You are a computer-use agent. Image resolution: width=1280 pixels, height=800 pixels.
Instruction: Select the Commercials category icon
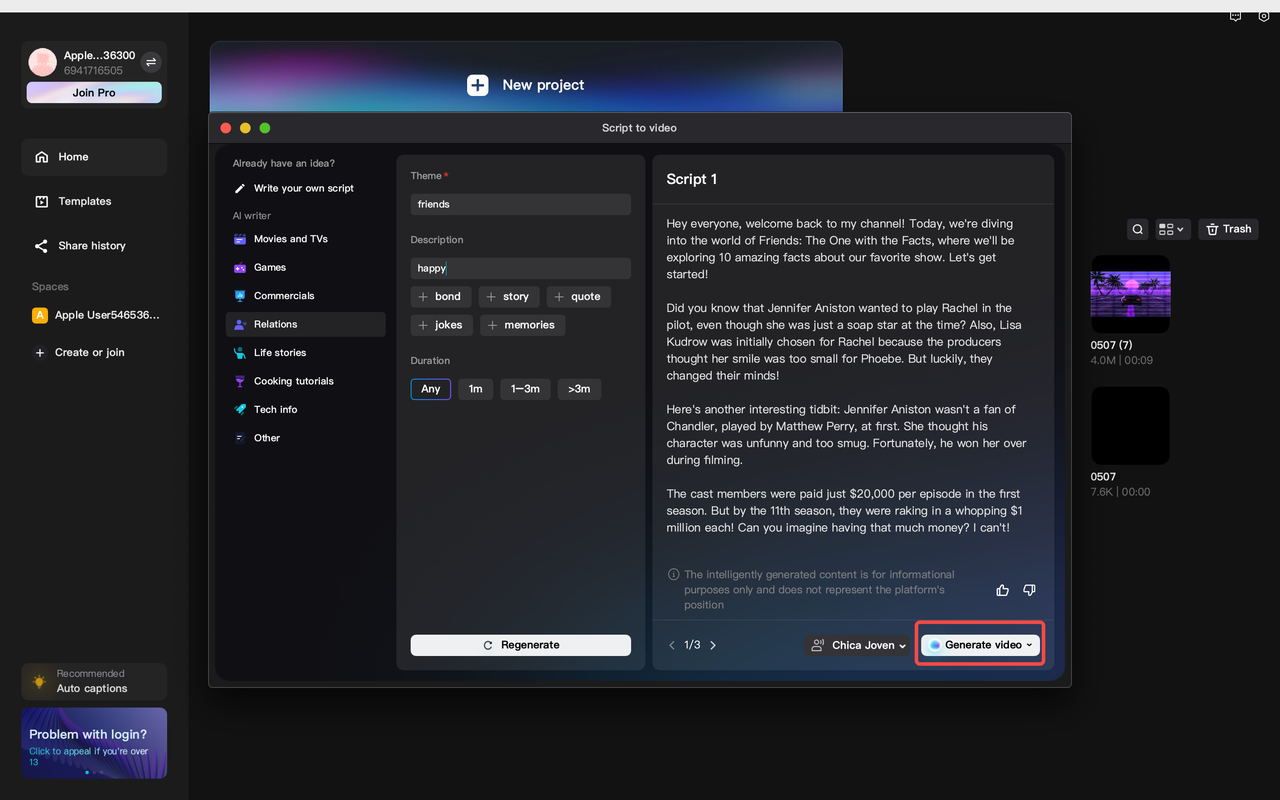coord(240,295)
